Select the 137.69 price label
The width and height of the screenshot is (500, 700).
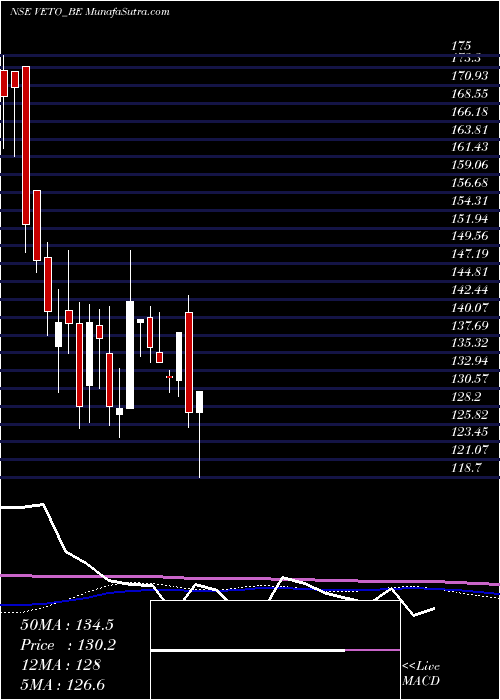coord(470,325)
